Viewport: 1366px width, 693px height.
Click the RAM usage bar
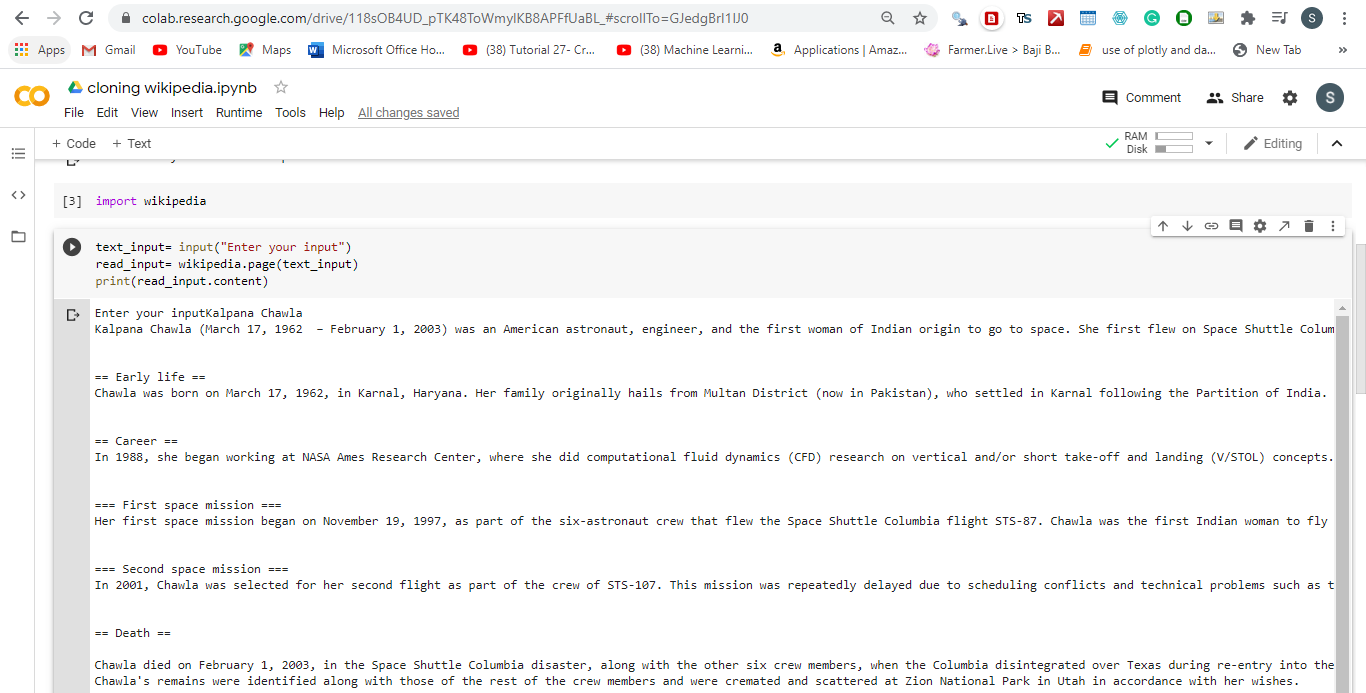point(1174,136)
